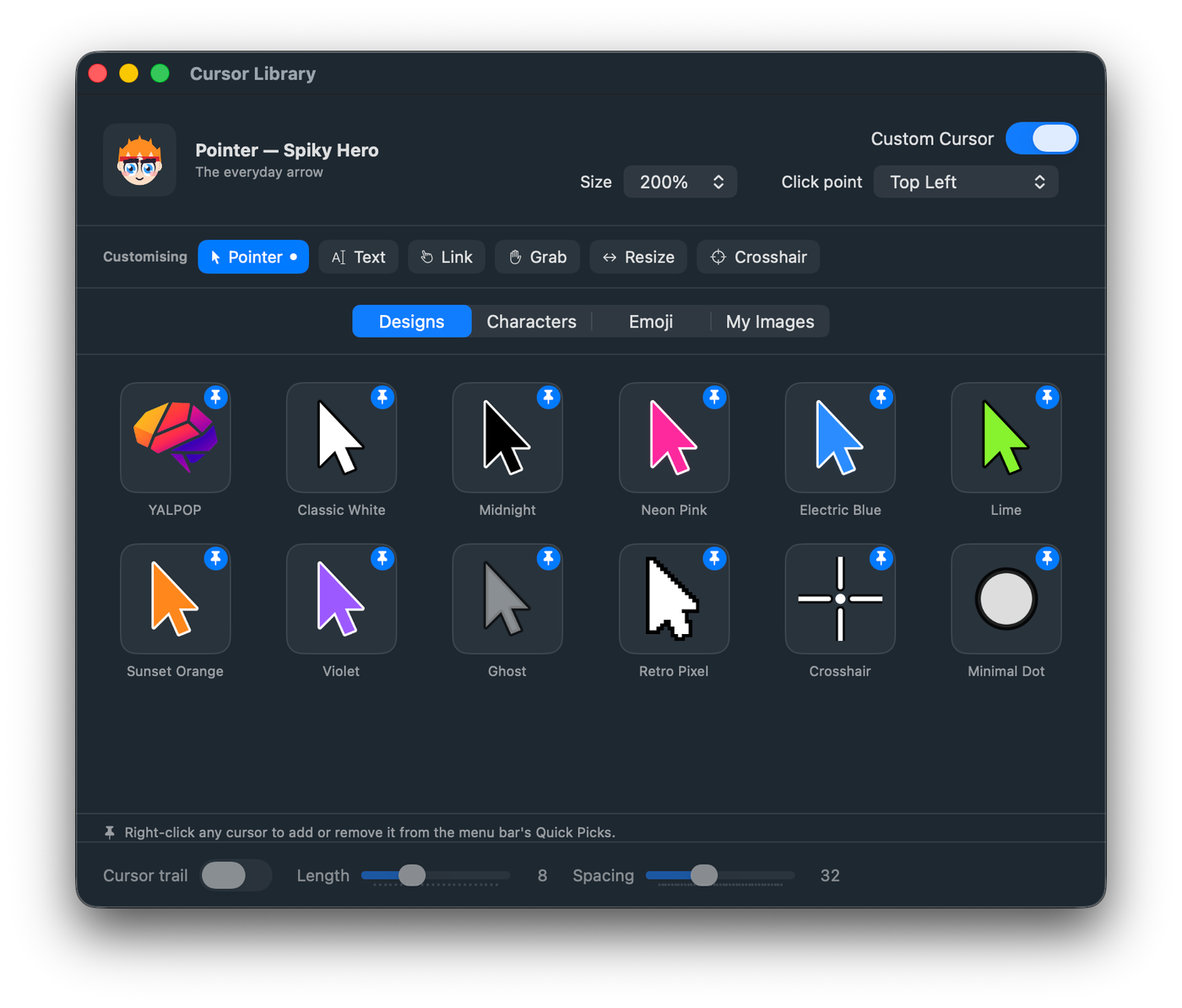Switch to the Characters tab

click(x=532, y=322)
